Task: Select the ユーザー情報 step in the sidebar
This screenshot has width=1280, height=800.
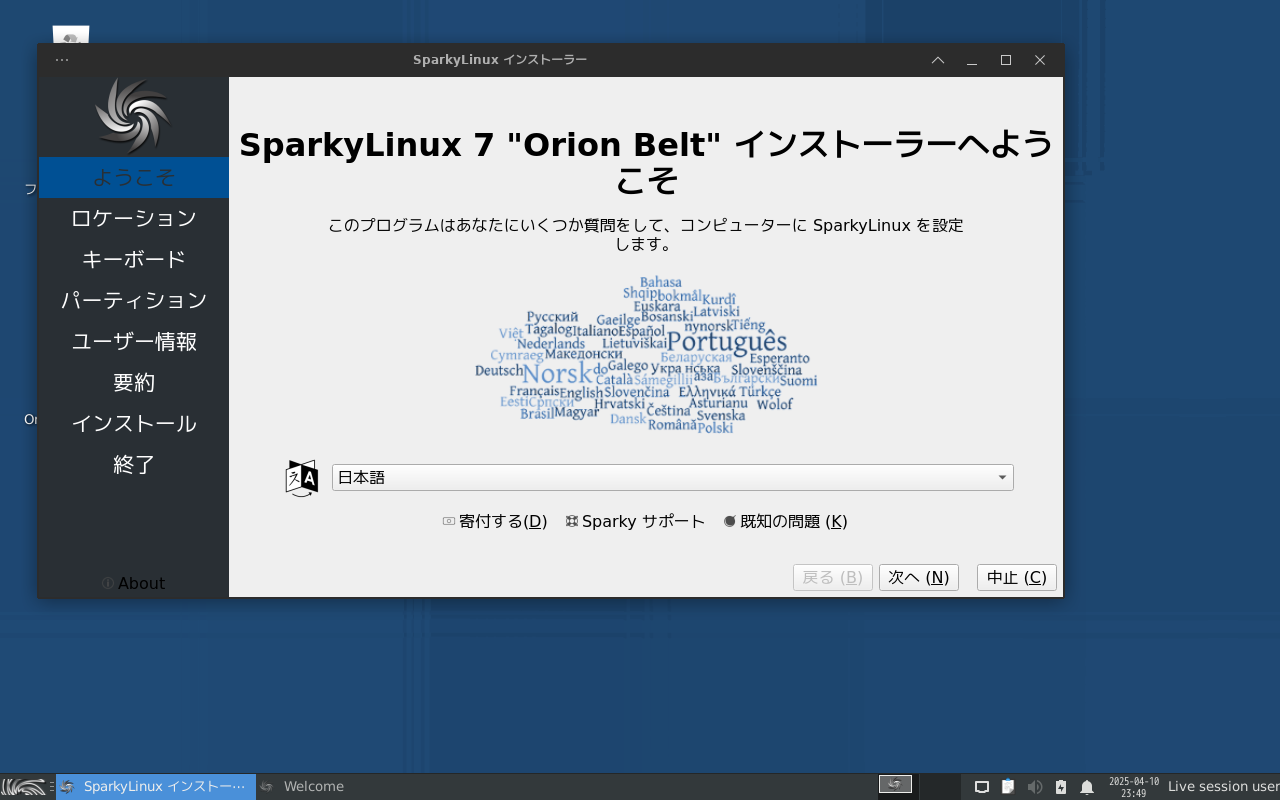Action: 134,341
